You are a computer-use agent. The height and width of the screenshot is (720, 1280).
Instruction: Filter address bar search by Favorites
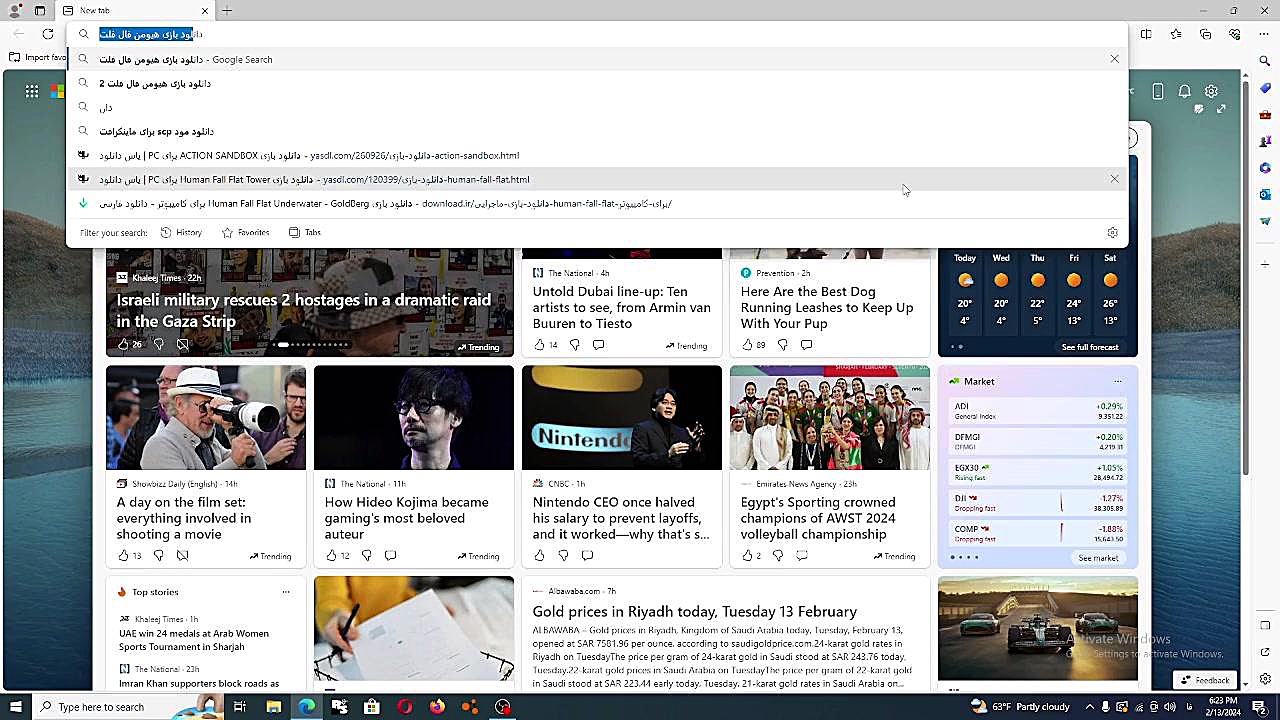(x=245, y=232)
